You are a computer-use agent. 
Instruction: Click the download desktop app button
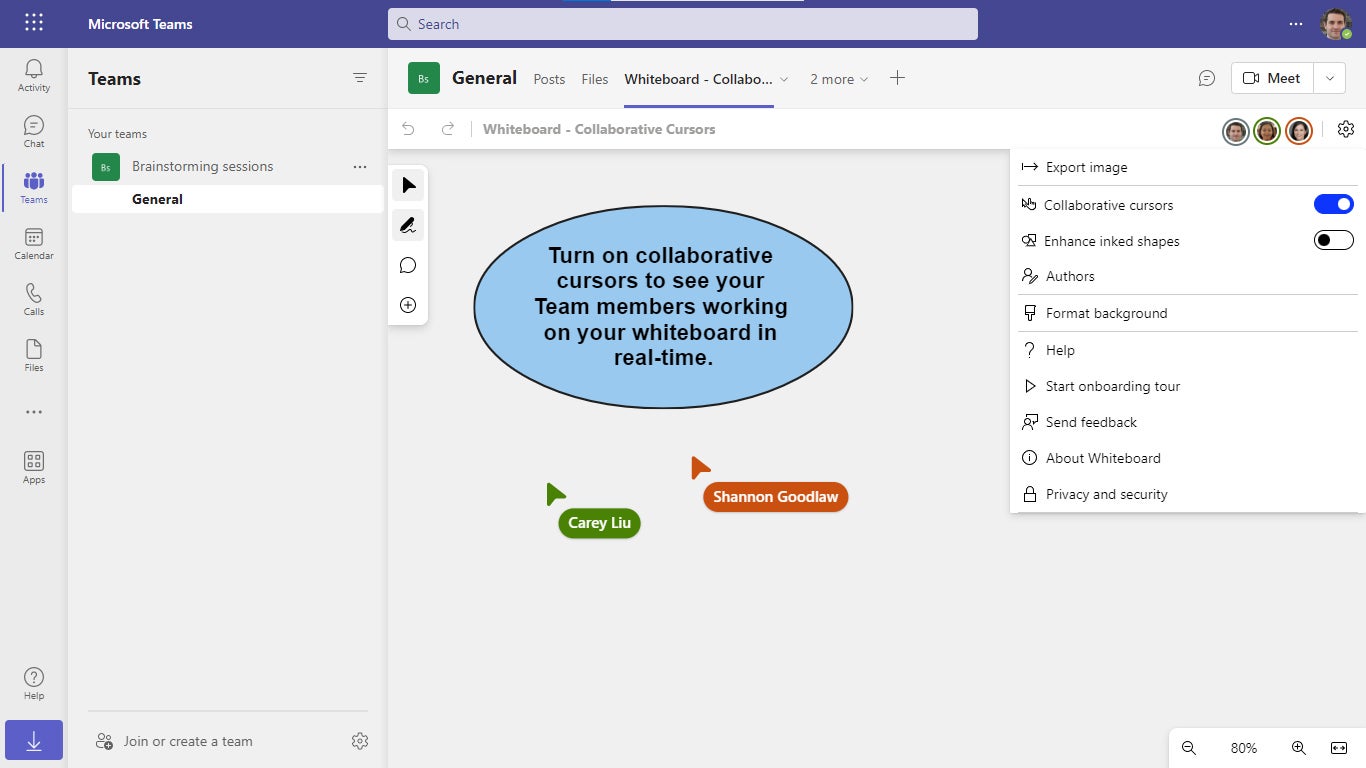[x=34, y=740]
